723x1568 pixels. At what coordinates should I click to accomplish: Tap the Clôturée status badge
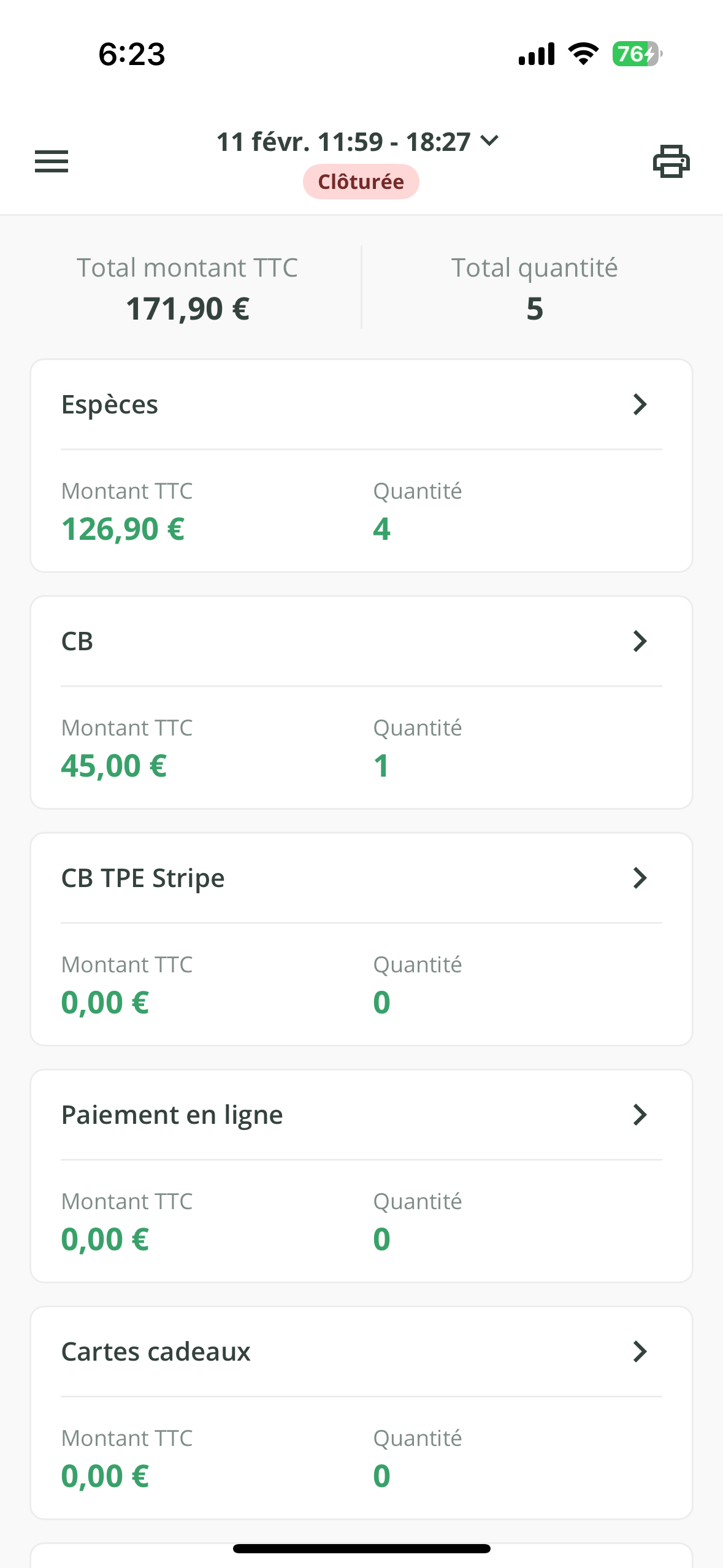click(361, 182)
